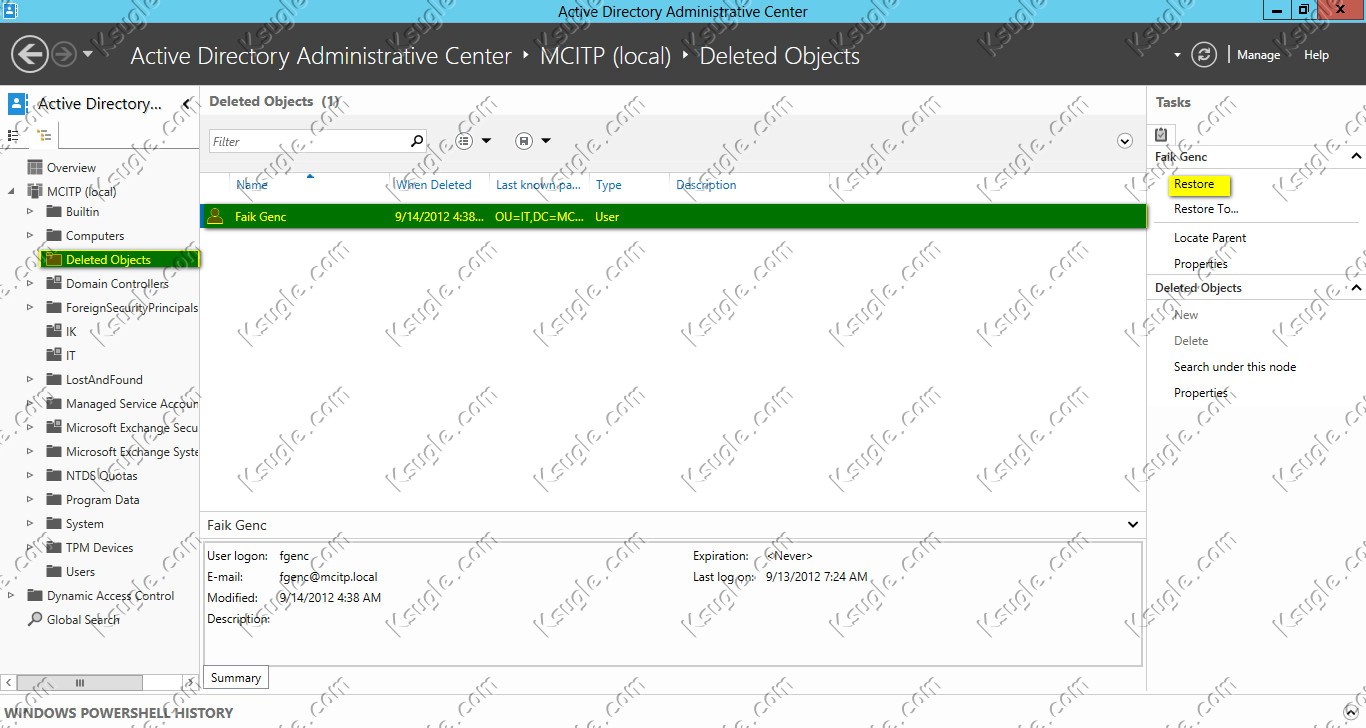1366x728 pixels.
Task: Open the Builtin folder icon
Action: (54, 211)
